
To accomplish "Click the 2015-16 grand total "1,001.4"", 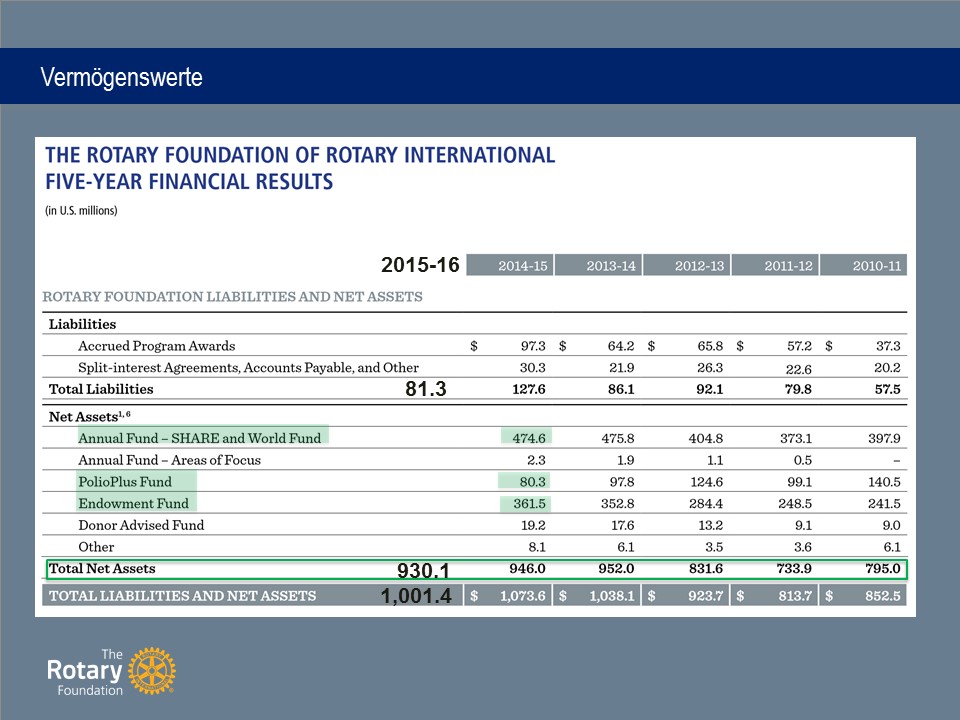I will click(x=416, y=596).
